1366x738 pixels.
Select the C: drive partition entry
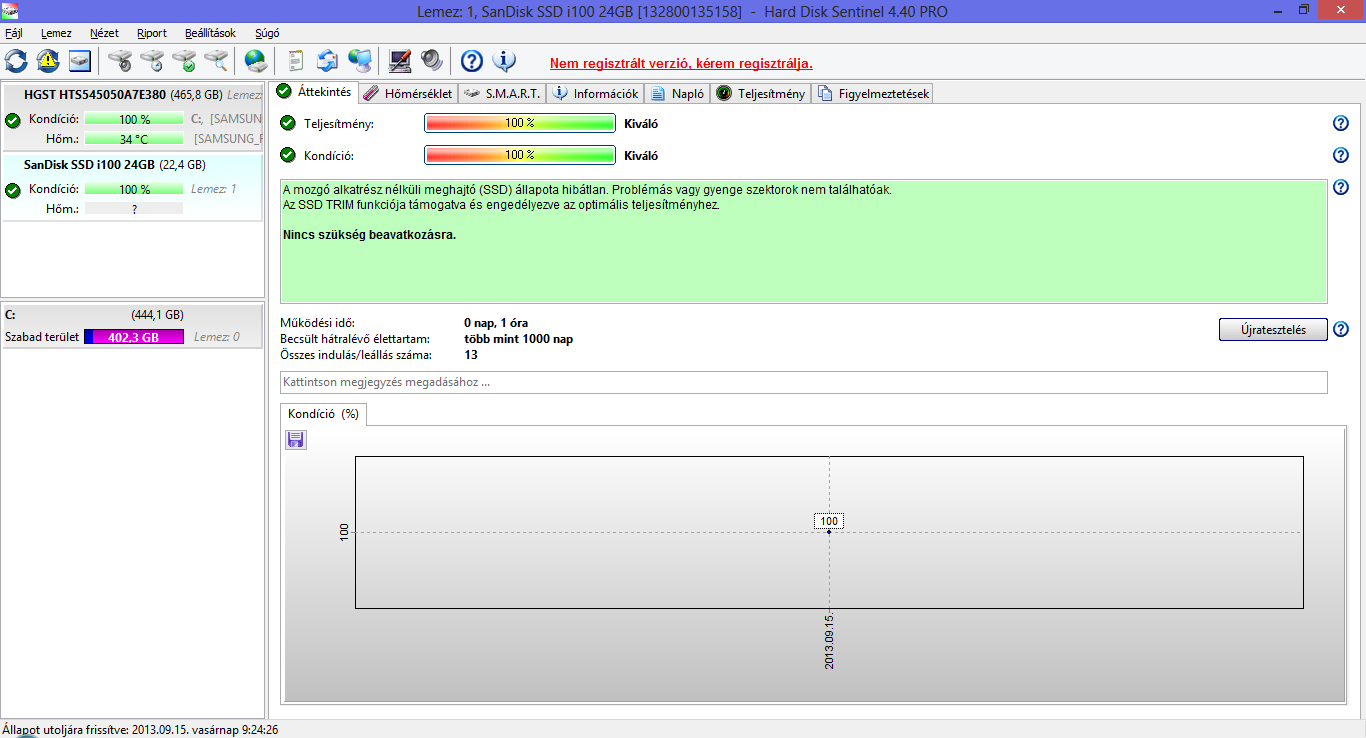tap(133, 326)
